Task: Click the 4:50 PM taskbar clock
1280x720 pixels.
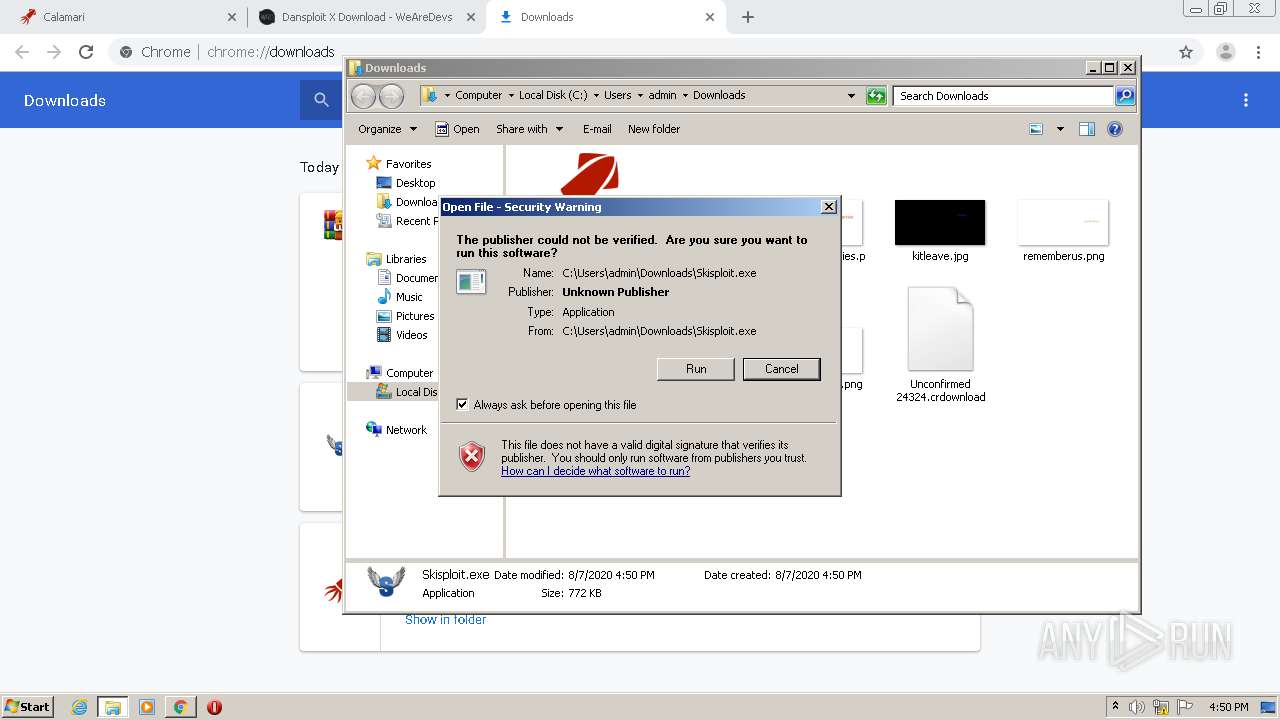Action: click(1228, 707)
